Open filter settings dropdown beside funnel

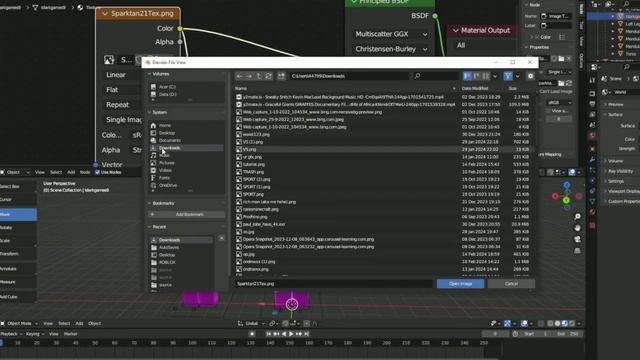[518, 76]
